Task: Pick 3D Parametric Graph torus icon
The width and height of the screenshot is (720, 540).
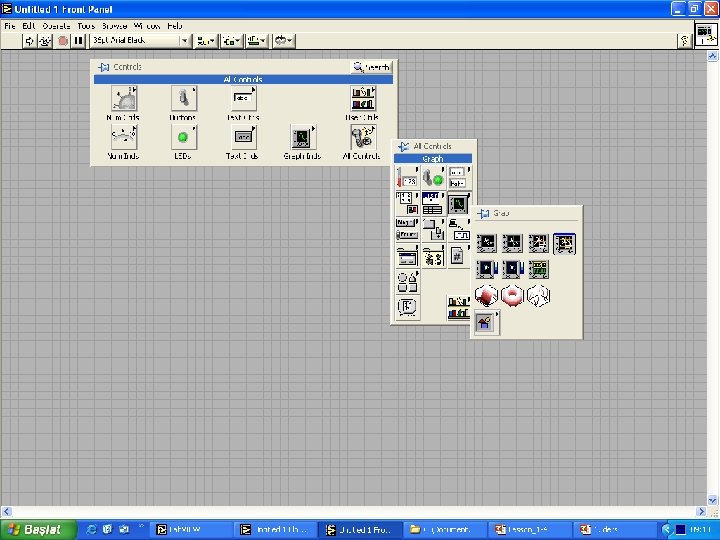Action: point(512,295)
